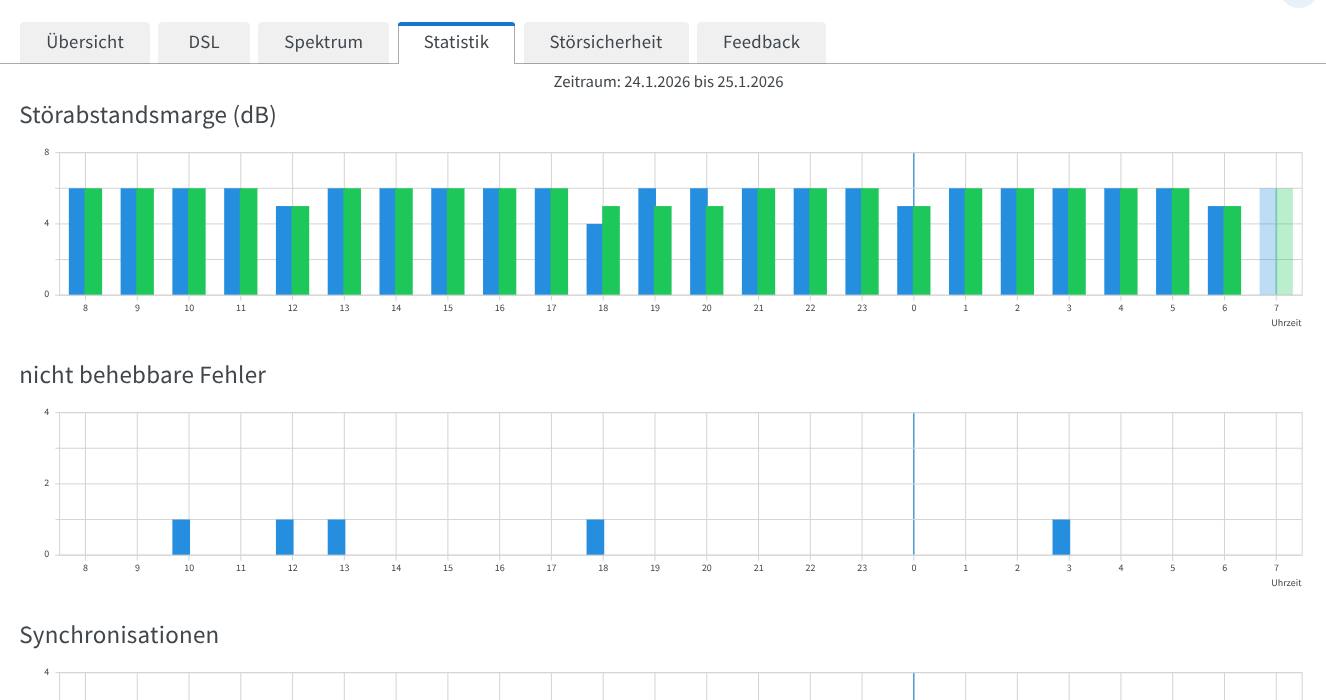The image size is (1326, 700).
Task: Select green margin bar at hour 19
Action: 663,250
